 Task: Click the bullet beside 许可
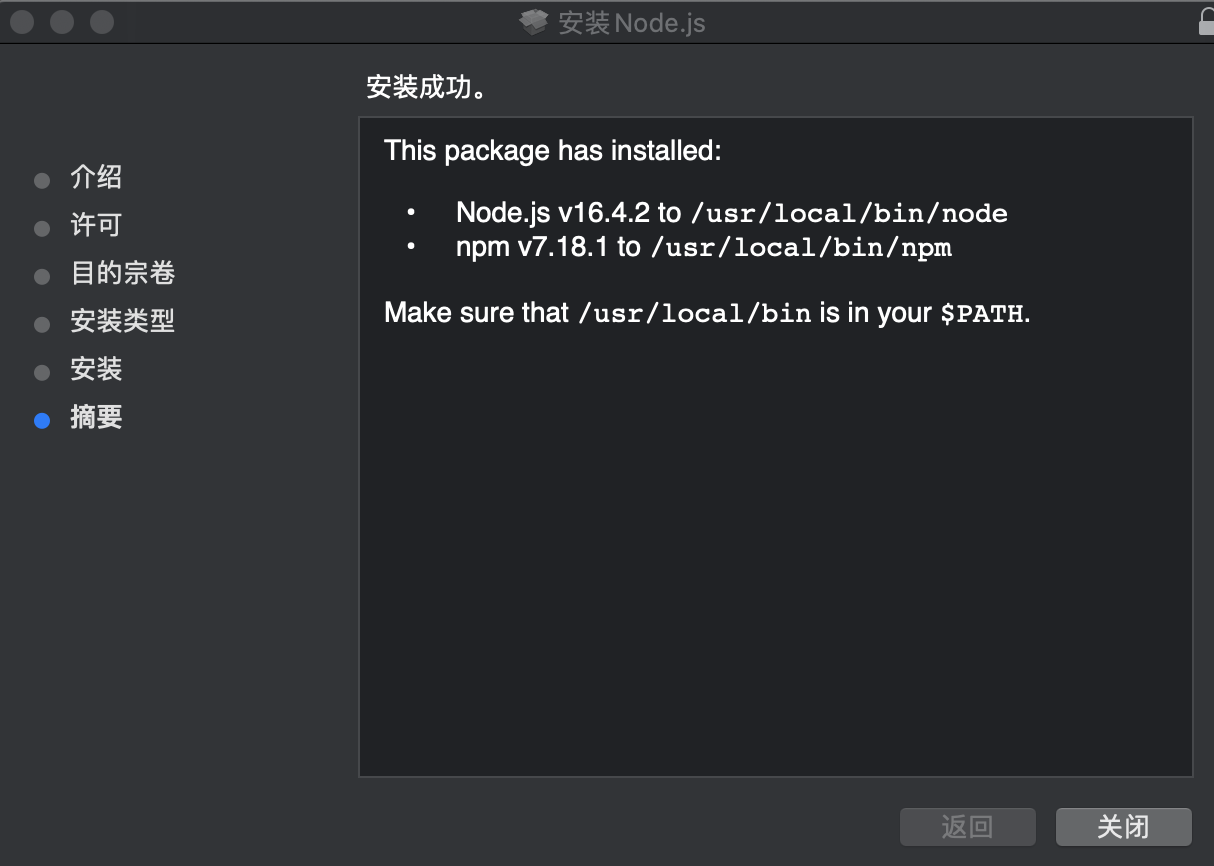(41, 228)
